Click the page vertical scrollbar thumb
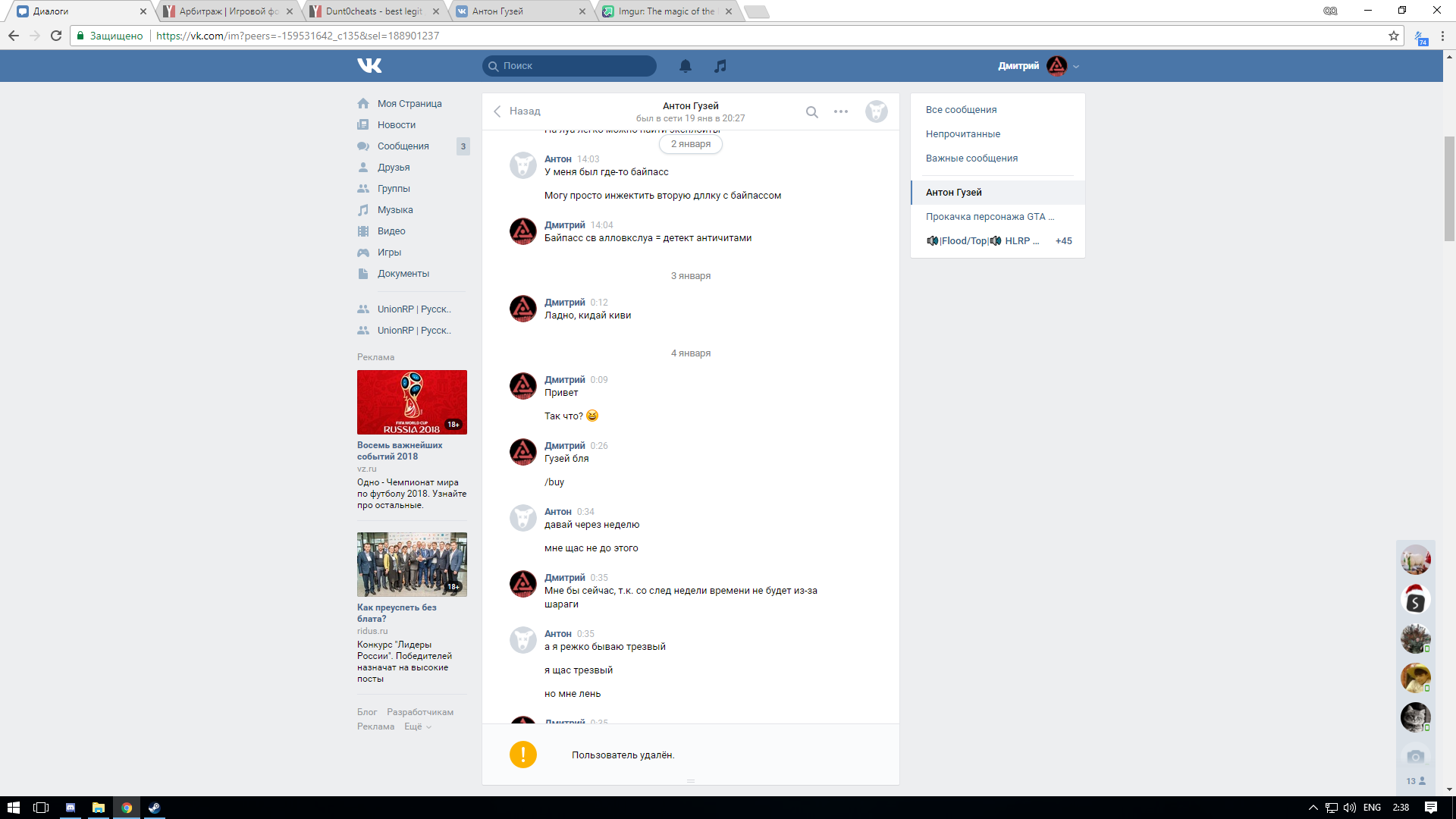1456x819 pixels. pos(1449,188)
